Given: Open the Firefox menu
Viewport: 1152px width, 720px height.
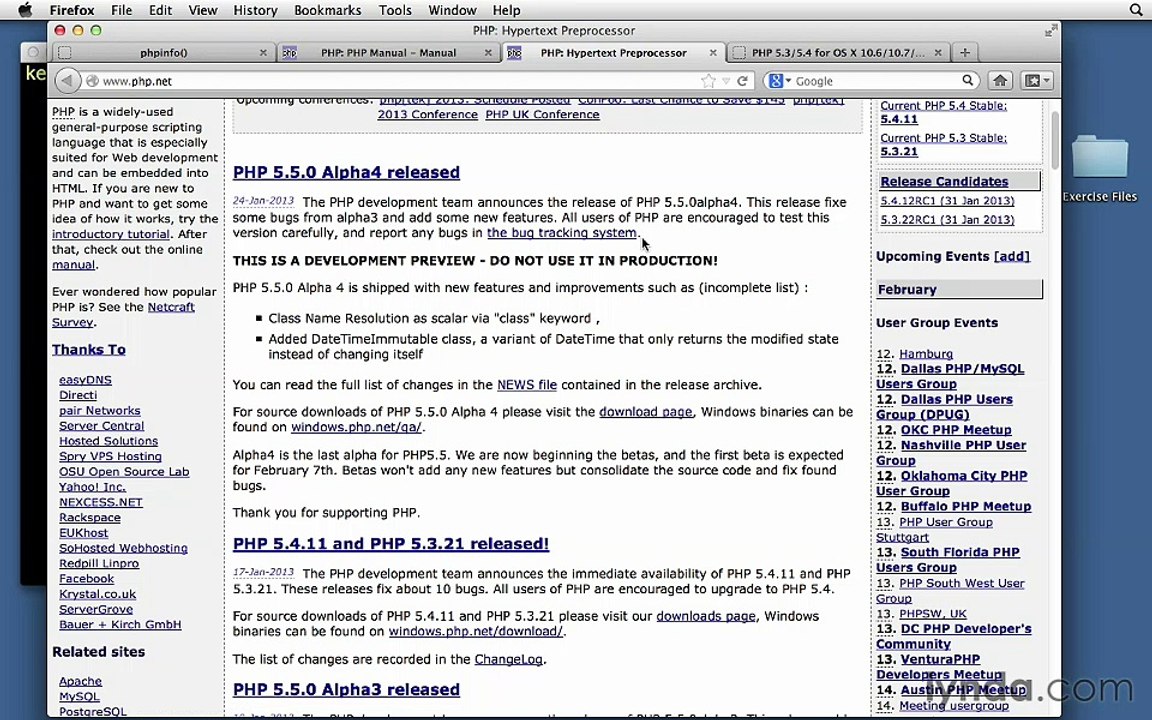Looking at the screenshot, I should click(x=72, y=10).
